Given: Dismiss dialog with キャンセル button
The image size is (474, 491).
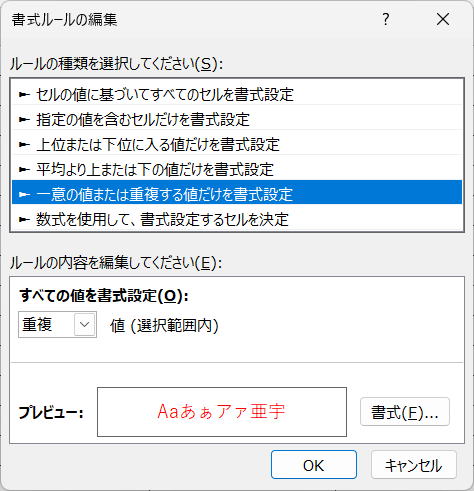Looking at the screenshot, I should pyautogui.click(x=414, y=465).
